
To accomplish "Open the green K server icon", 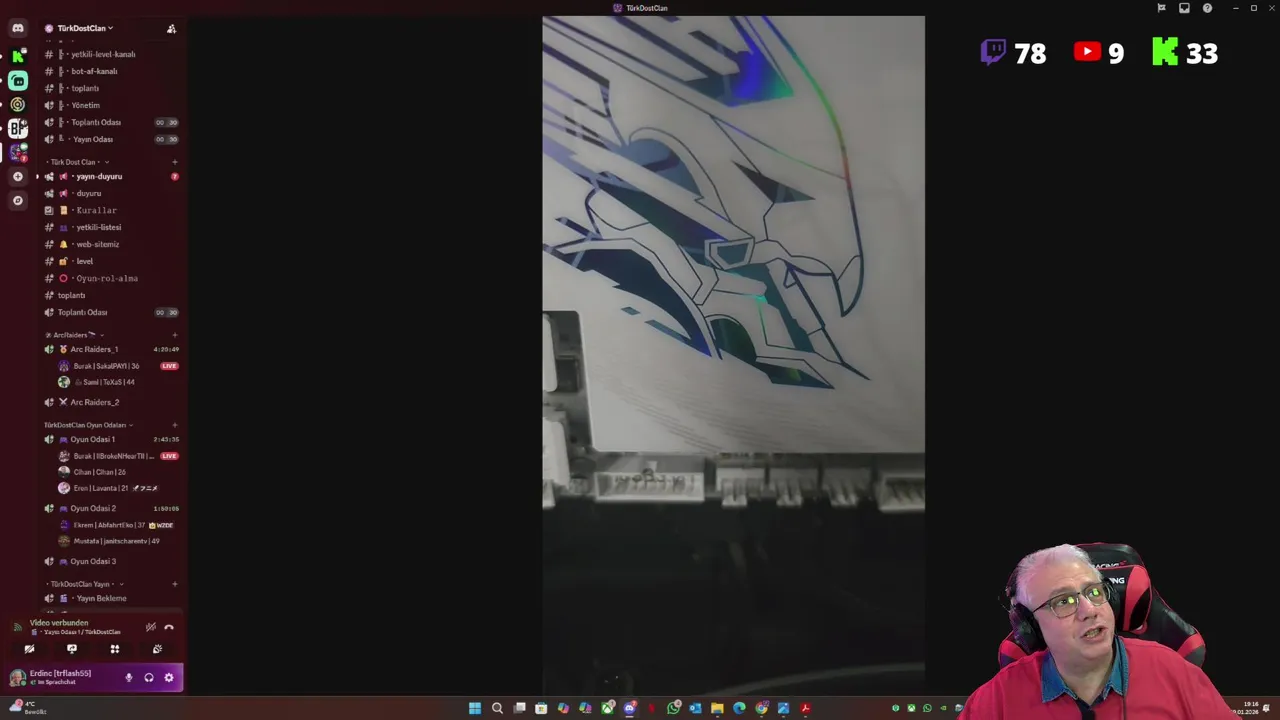I will [18, 56].
